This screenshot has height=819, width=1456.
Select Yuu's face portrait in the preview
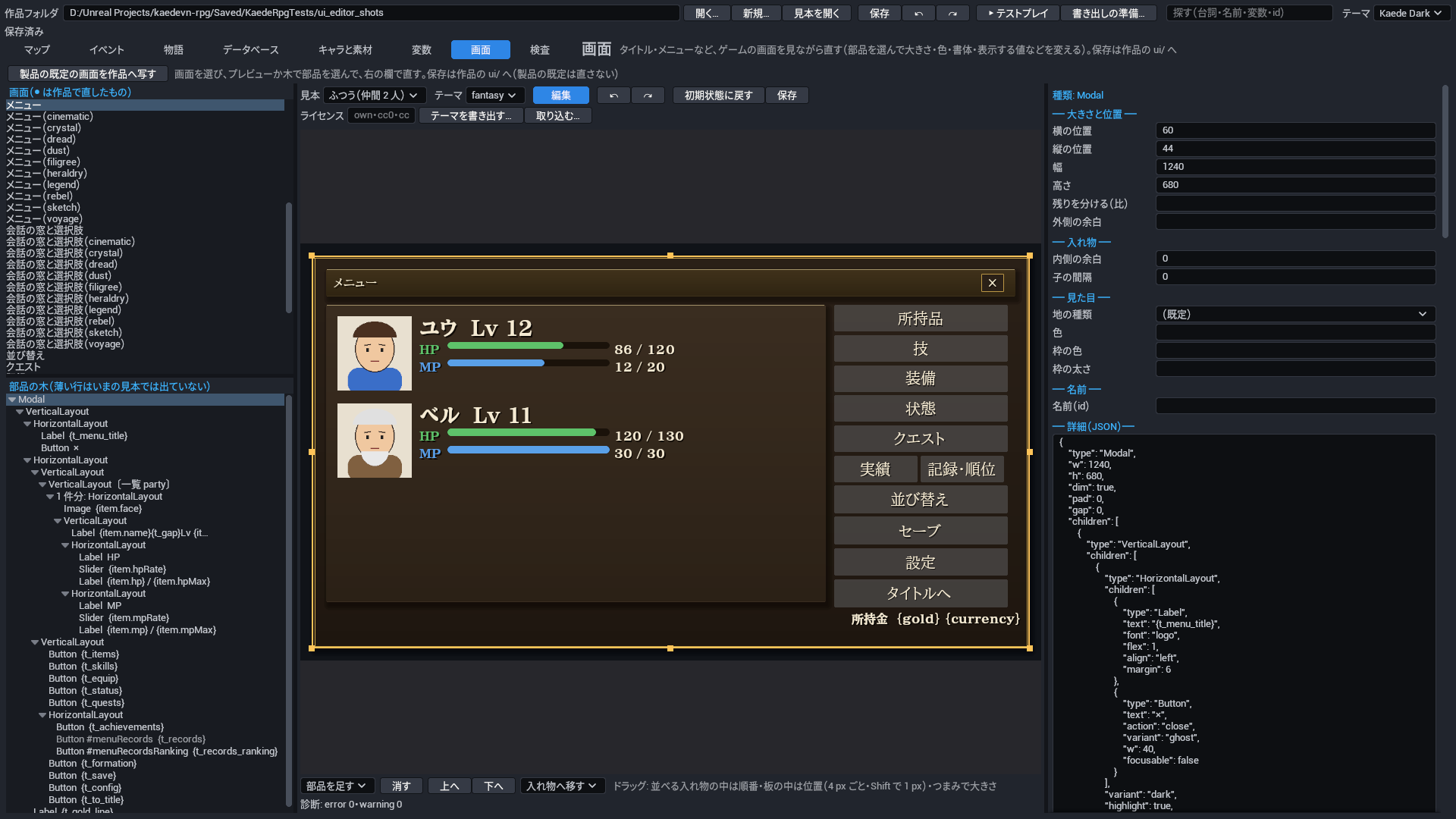coord(375,353)
